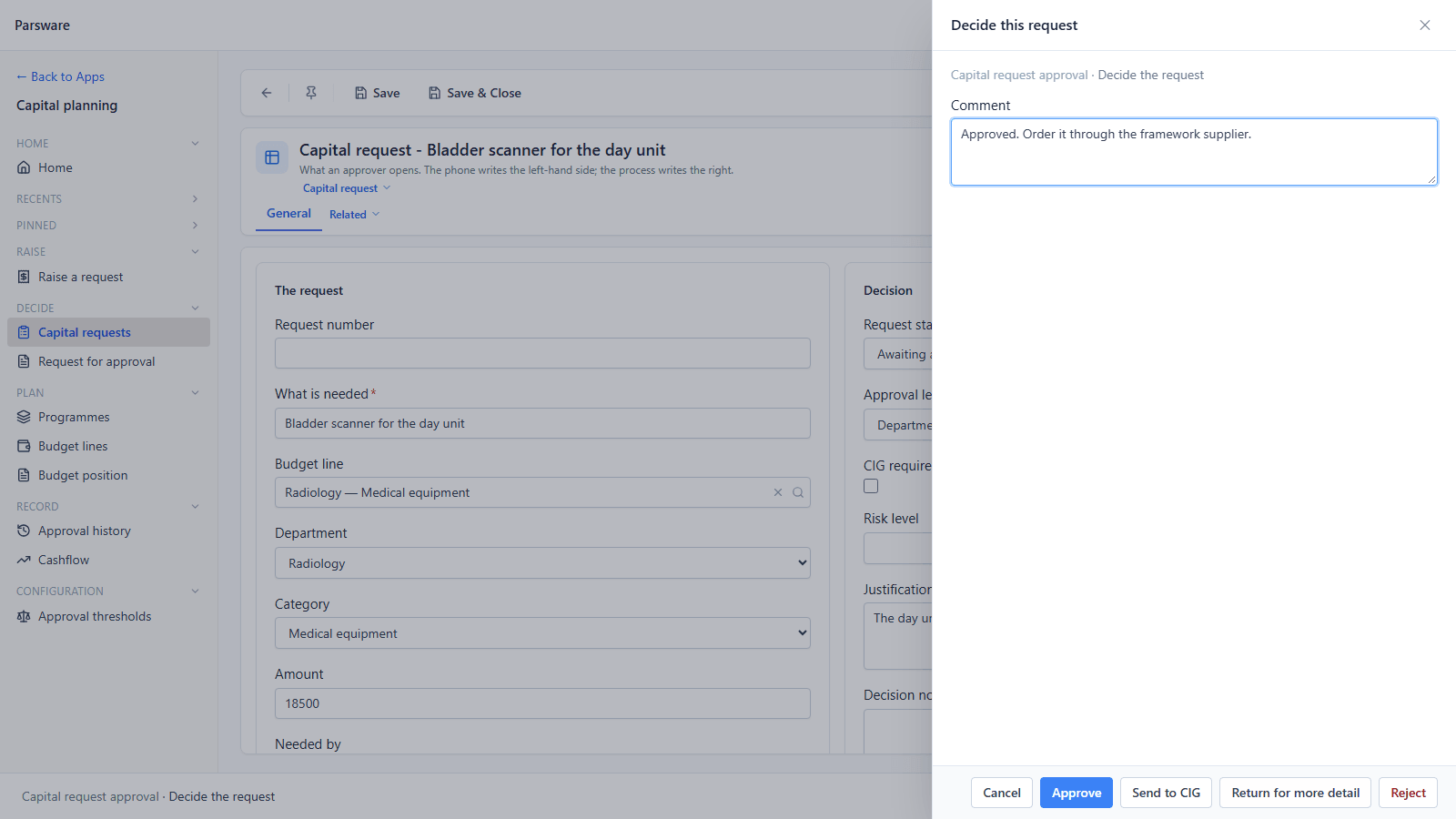Screen dimensions: 1456x819
Task: Pin this record with the pin icon
Action: (x=311, y=93)
